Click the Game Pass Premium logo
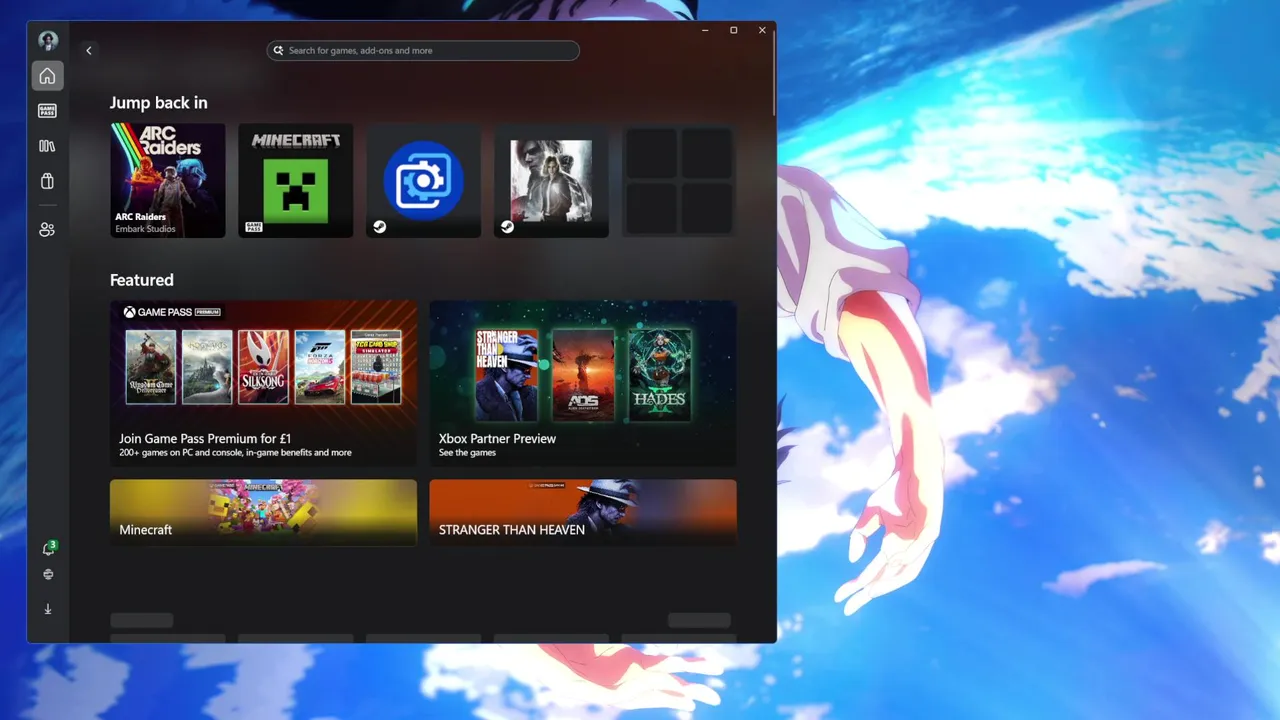 [x=172, y=312]
